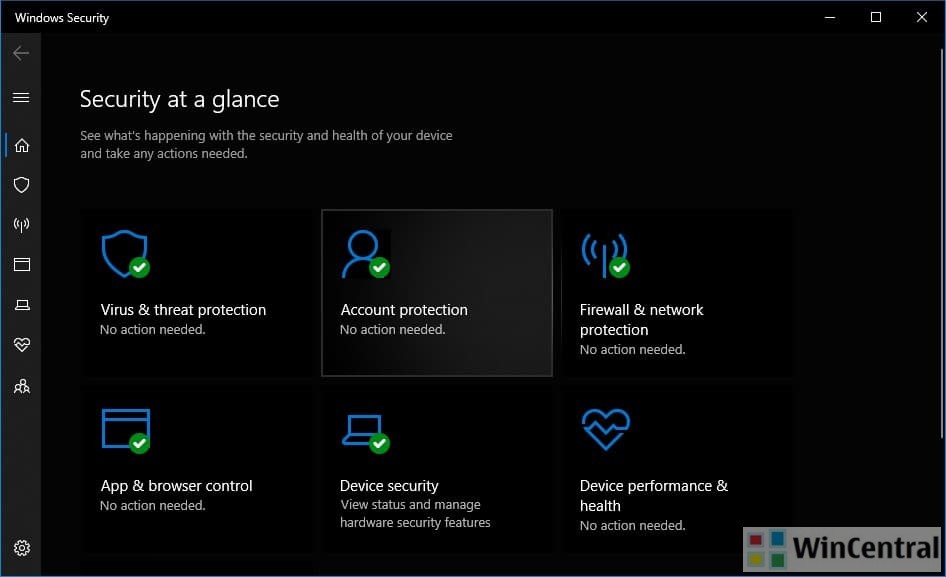Open Device performance & health heart sidebar icon
This screenshot has width=946, height=577.
21,345
